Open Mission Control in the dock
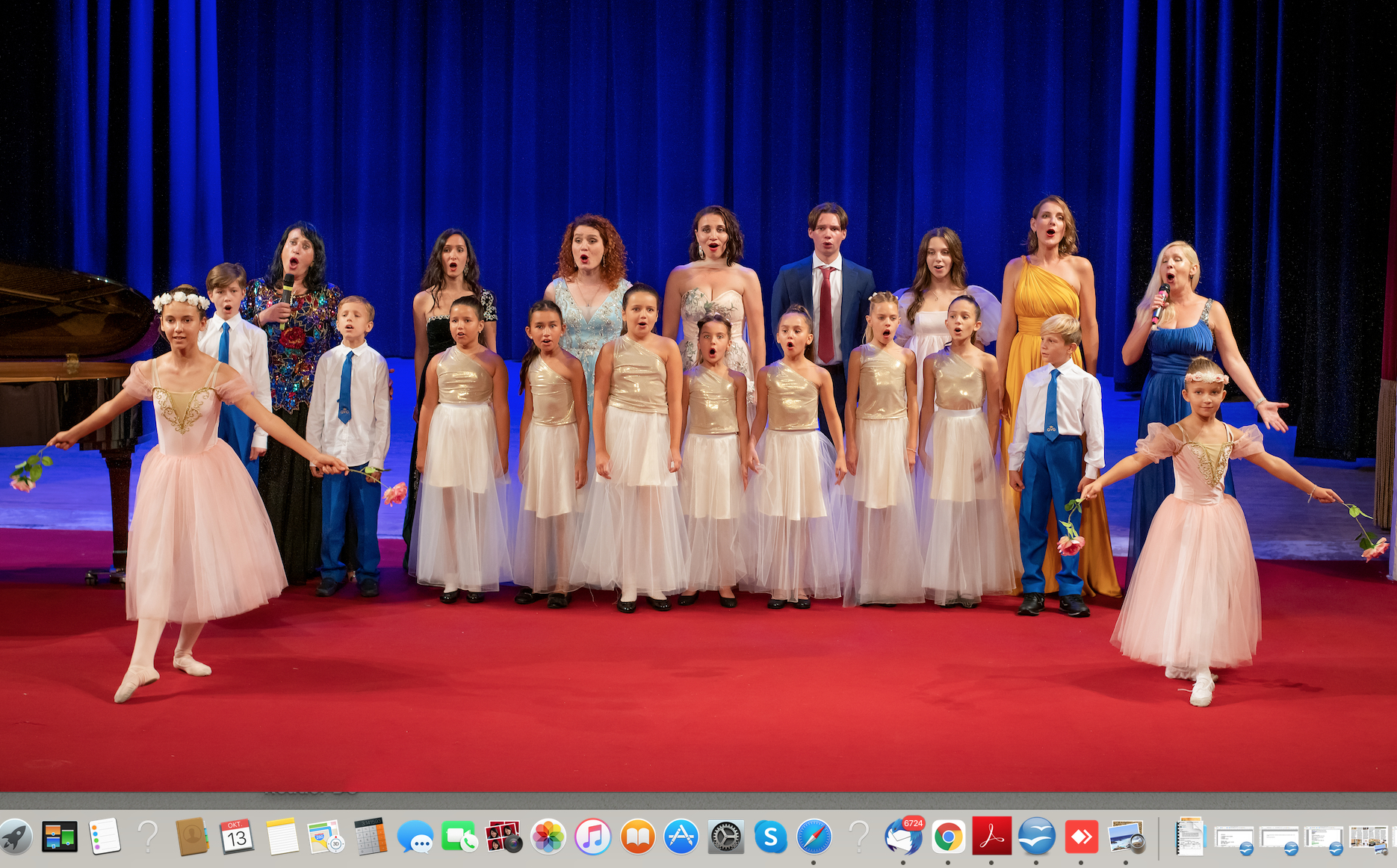The width and height of the screenshot is (1397, 868). [x=59, y=837]
